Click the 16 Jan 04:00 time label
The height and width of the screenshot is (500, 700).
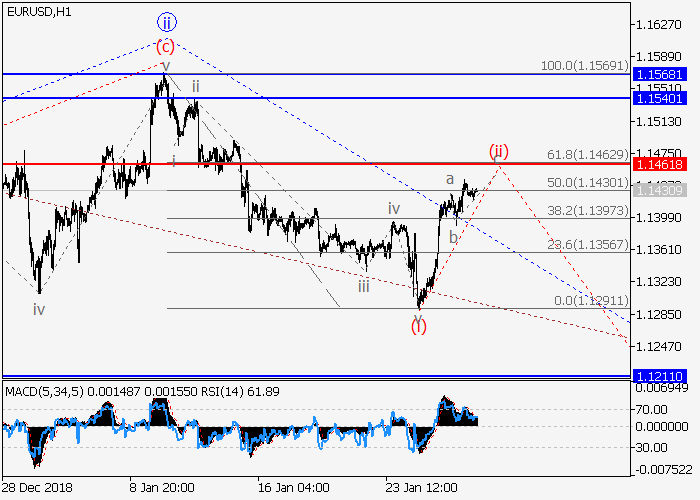[293, 487]
